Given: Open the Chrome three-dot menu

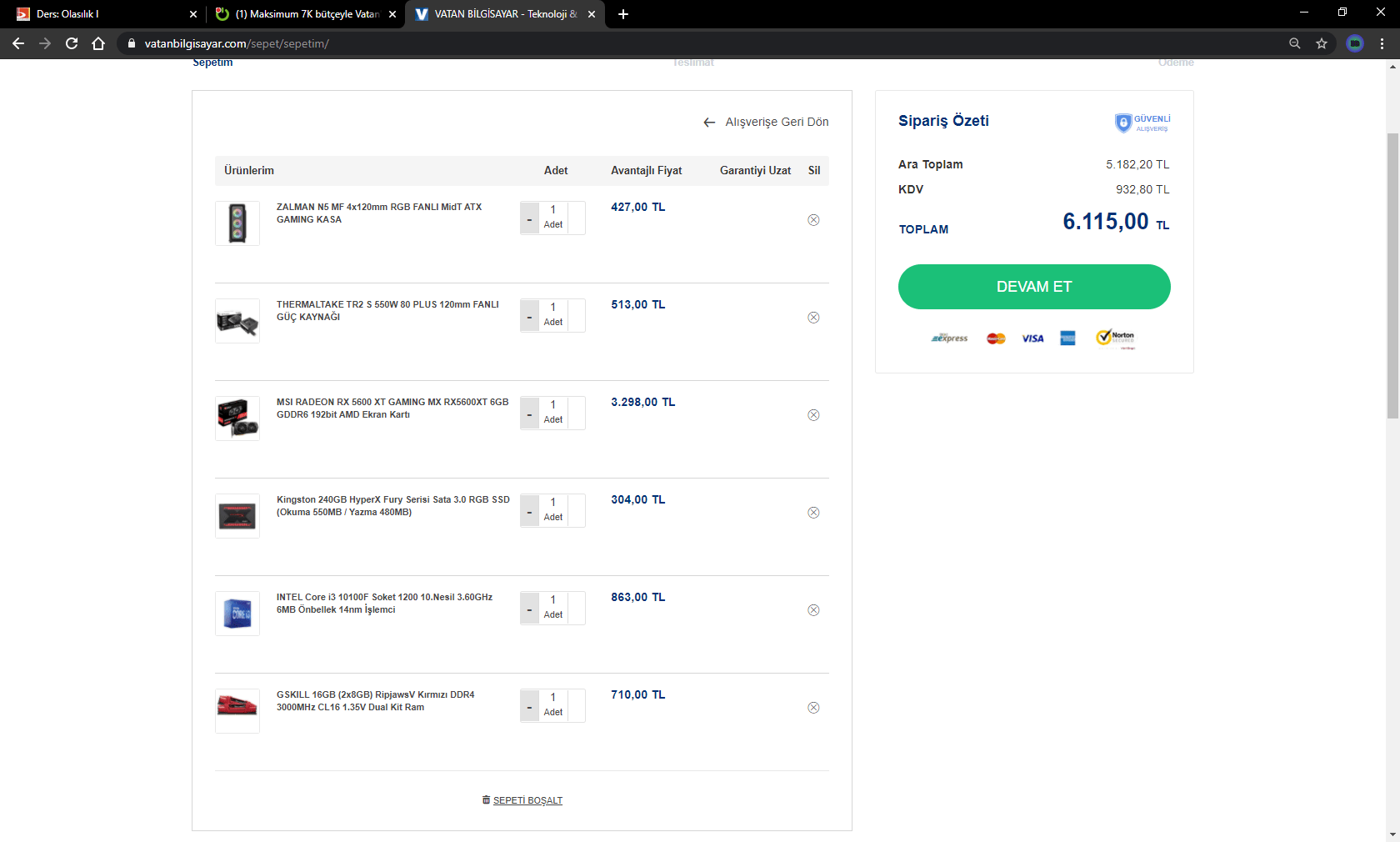Looking at the screenshot, I should click(1382, 43).
